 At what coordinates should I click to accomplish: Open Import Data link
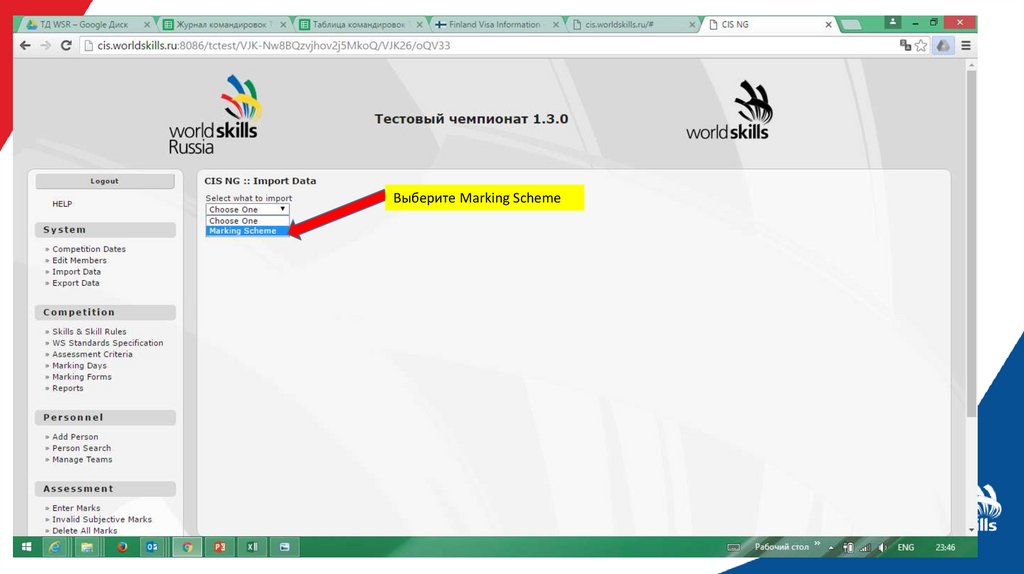point(76,272)
